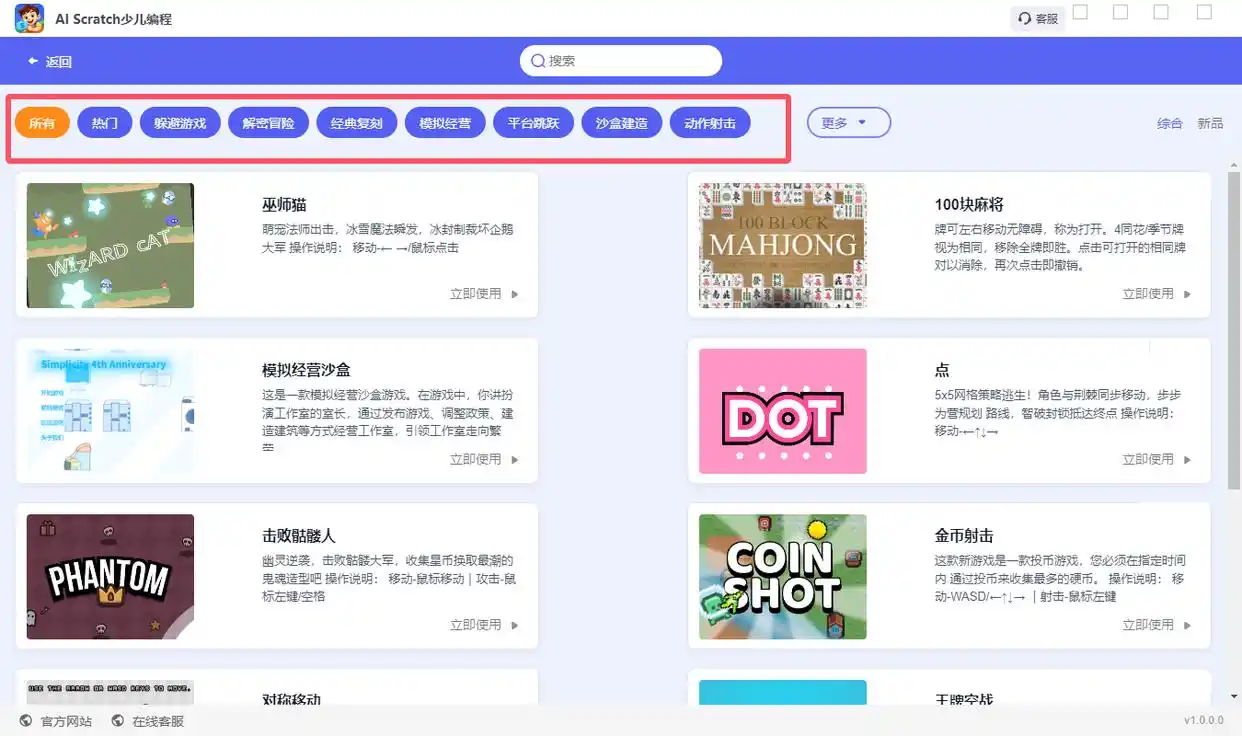Select the 所有 category filter
Image resolution: width=1242 pixels, height=736 pixels.
tap(42, 123)
